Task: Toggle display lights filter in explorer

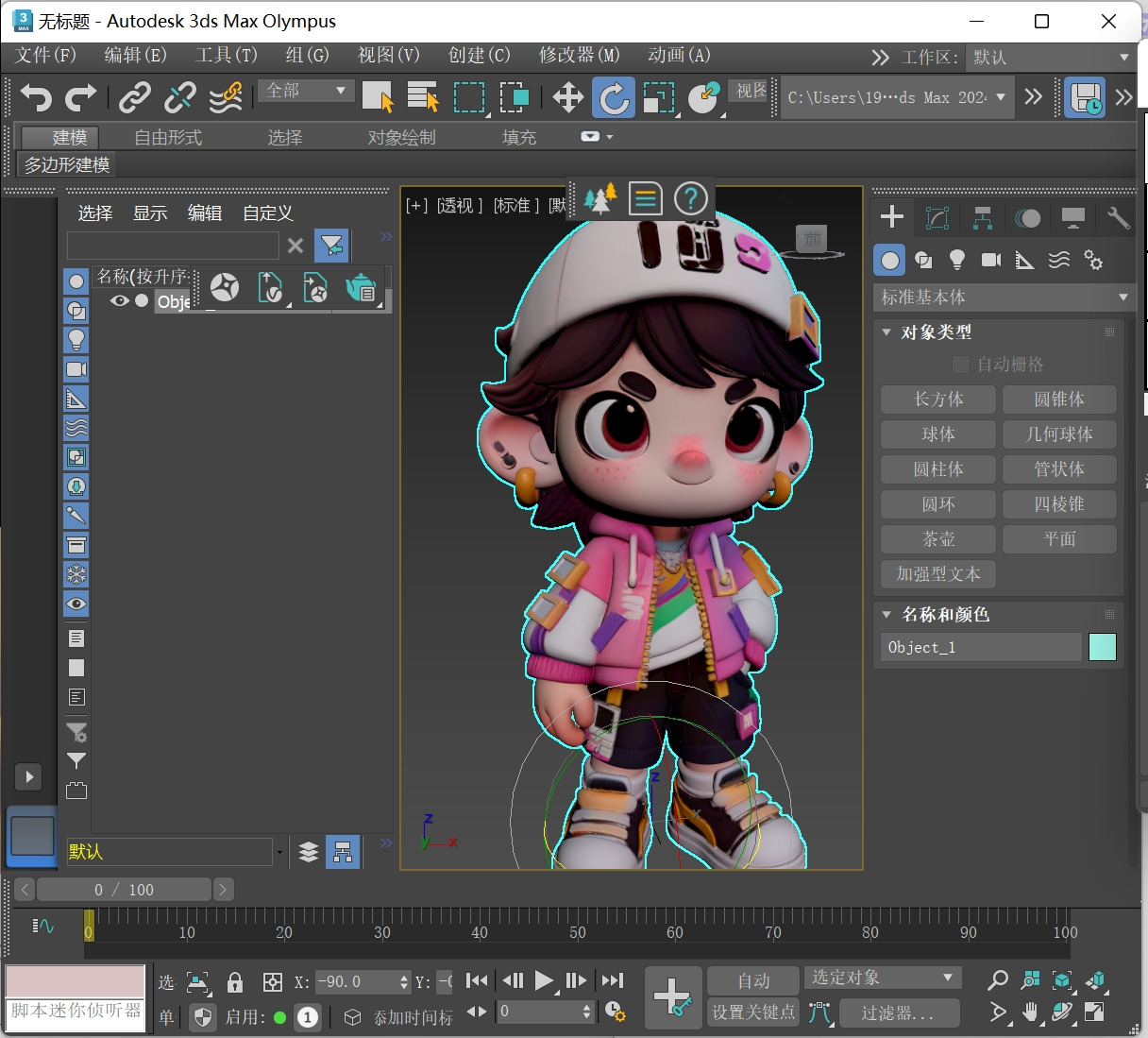Action: point(76,340)
